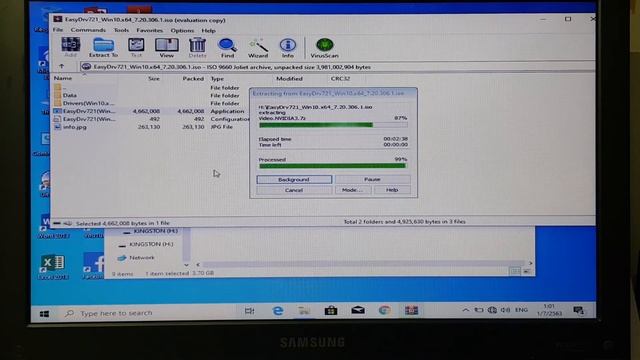
Task: Click the navigation pane scroll down arrow
Action: (187, 265)
